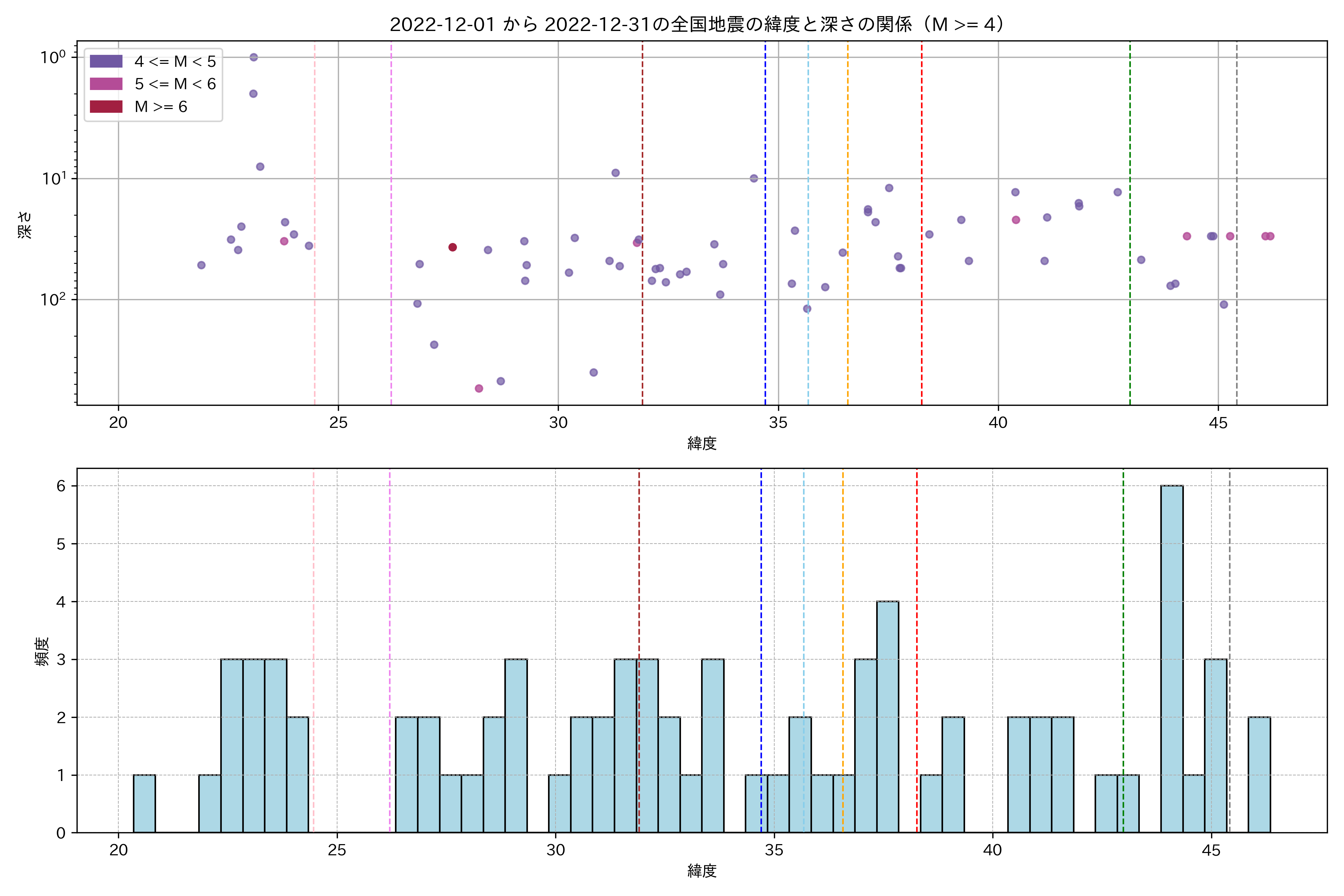The image size is (1344, 896).
Task: Click the 緯度 x-axis label under scatter plot
Action: click(x=702, y=444)
